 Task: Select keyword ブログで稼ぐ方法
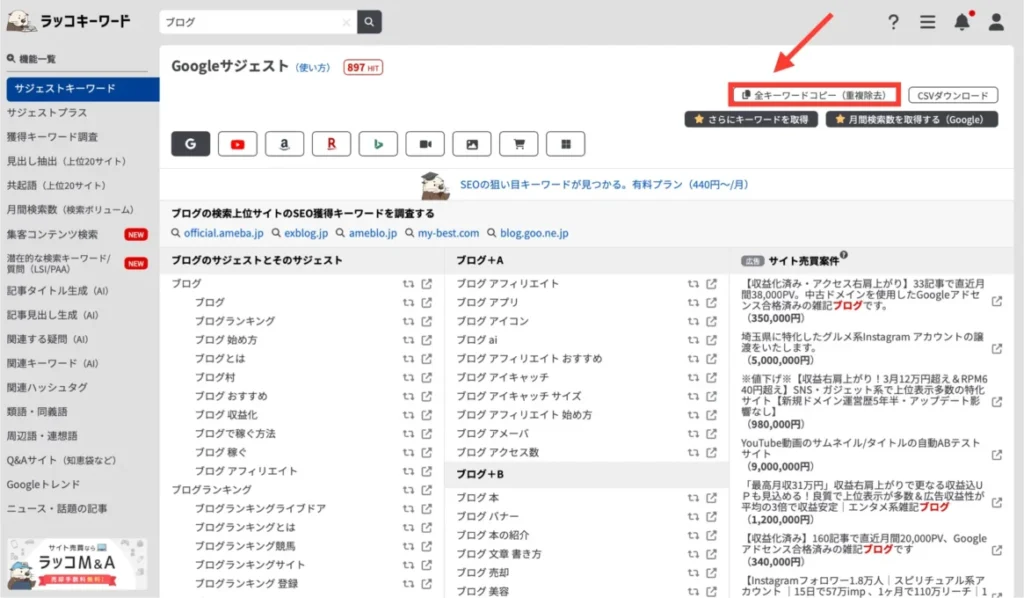click(x=235, y=433)
